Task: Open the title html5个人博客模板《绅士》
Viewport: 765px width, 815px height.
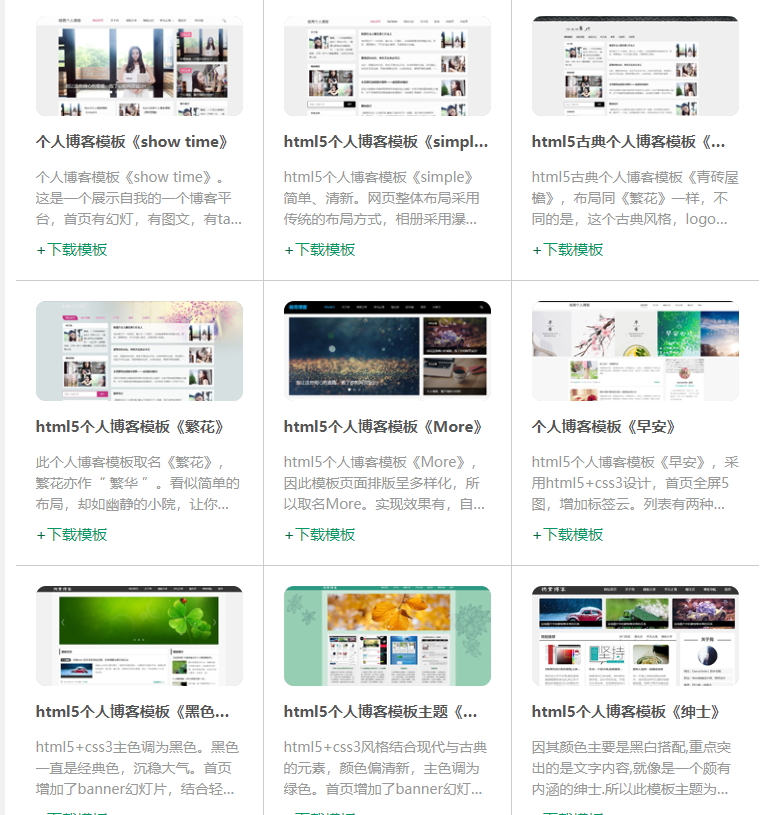Action: pos(626,712)
